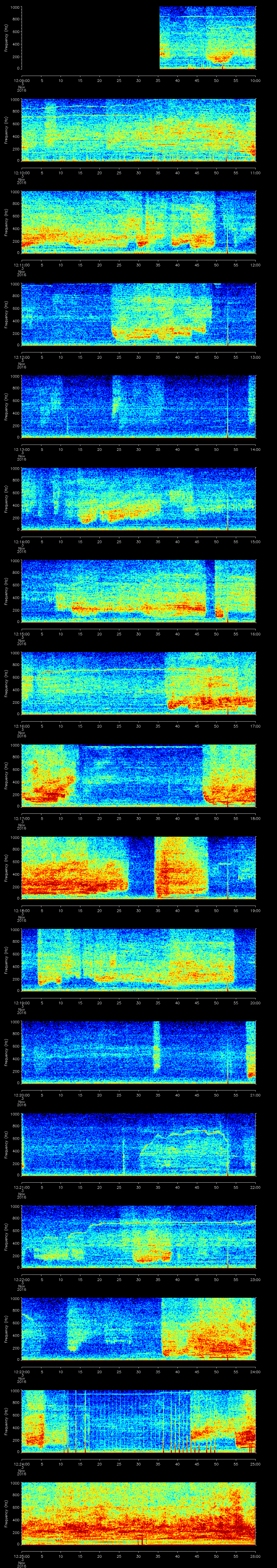Click the 12:14:00 time axis label
This screenshot has height=1568, width=277.
(x=22, y=542)
